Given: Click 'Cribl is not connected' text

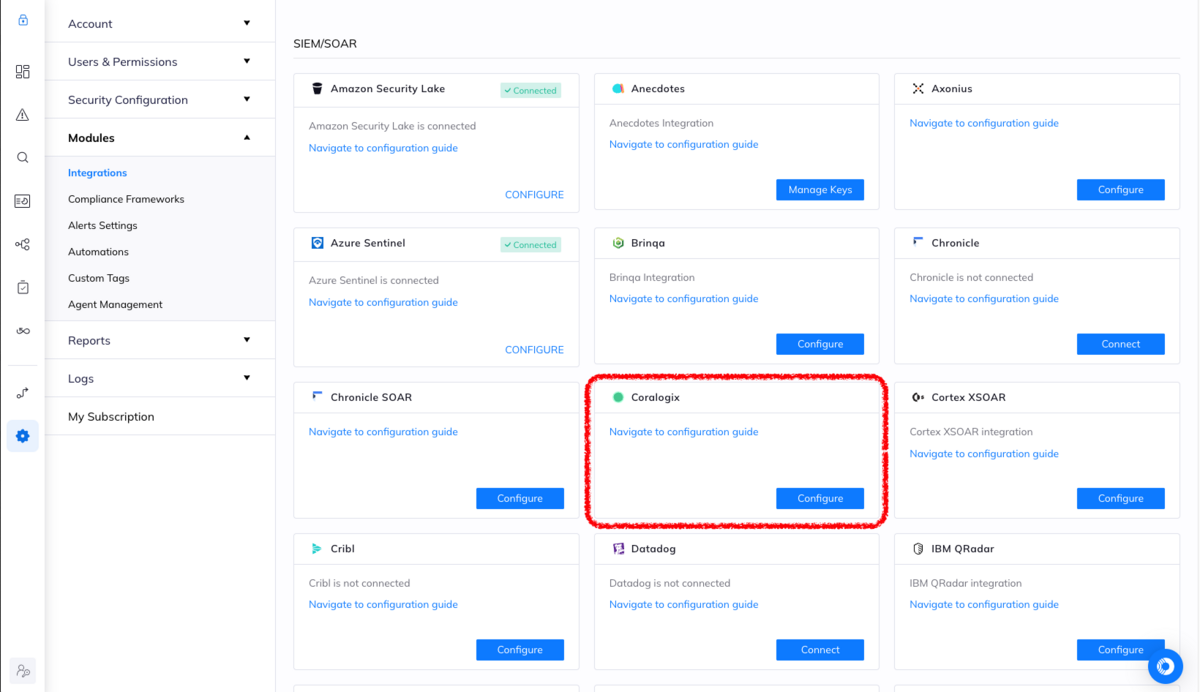Looking at the screenshot, I should tap(359, 583).
